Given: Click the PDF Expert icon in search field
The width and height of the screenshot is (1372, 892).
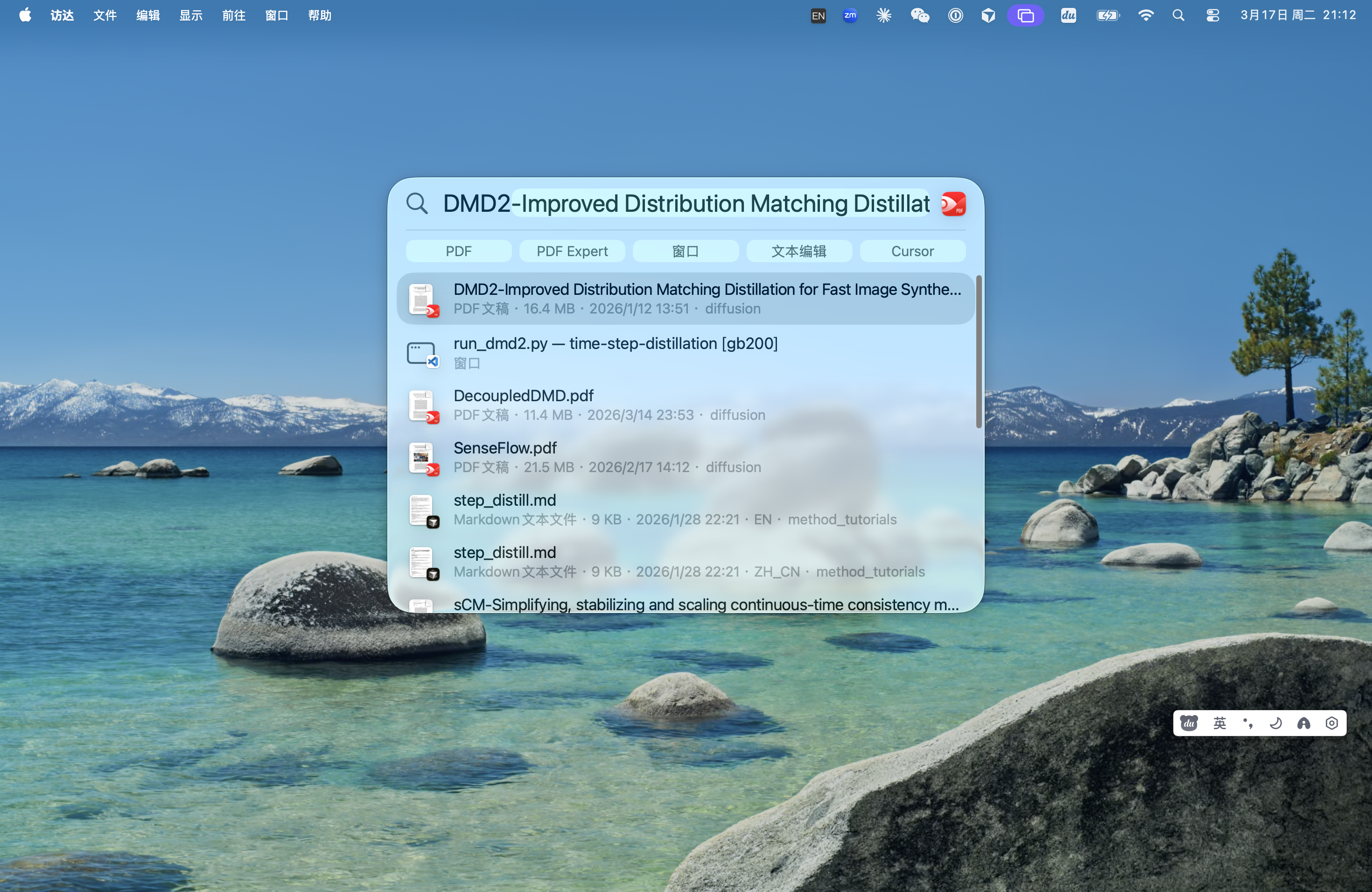Looking at the screenshot, I should [x=953, y=204].
